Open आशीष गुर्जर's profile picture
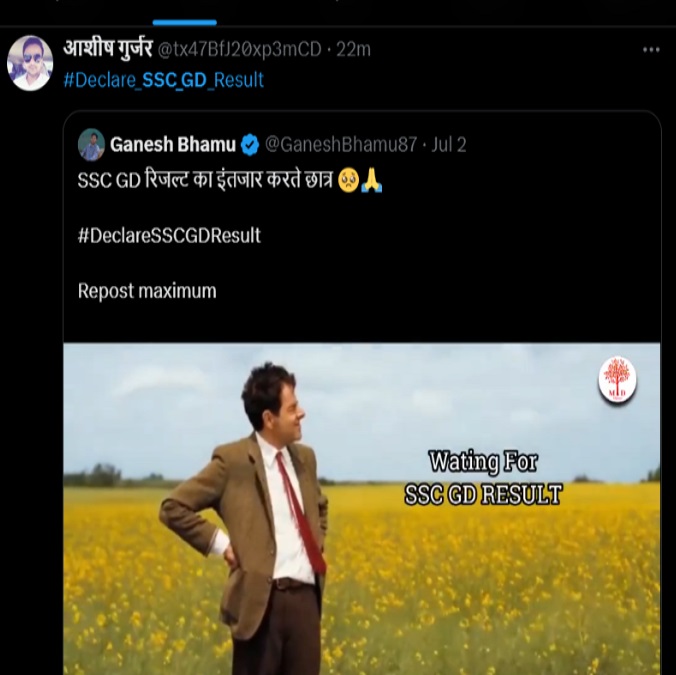The width and height of the screenshot is (676, 675). (30, 63)
